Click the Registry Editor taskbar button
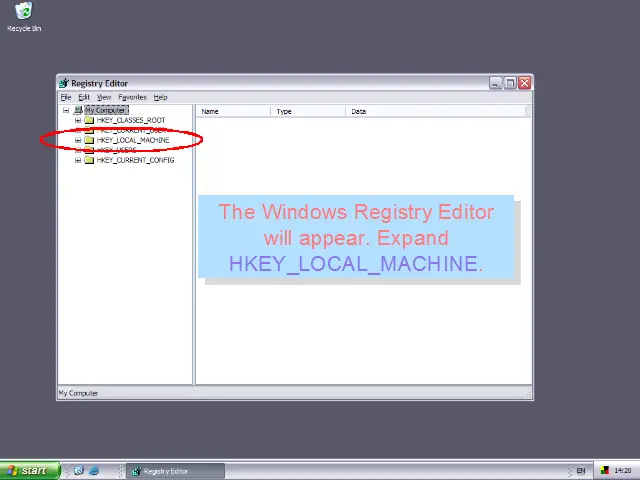The height and width of the screenshot is (480, 640). pyautogui.click(x=175, y=471)
